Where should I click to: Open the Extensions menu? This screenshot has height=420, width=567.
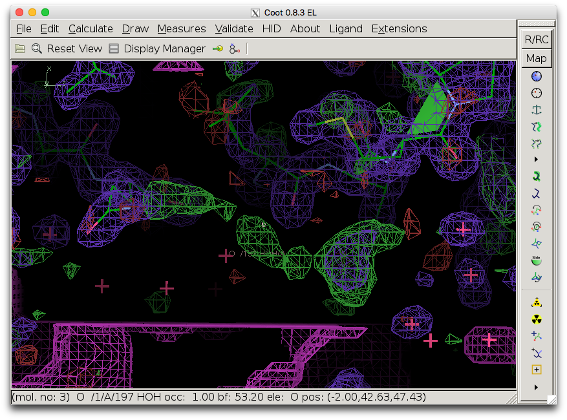point(399,29)
